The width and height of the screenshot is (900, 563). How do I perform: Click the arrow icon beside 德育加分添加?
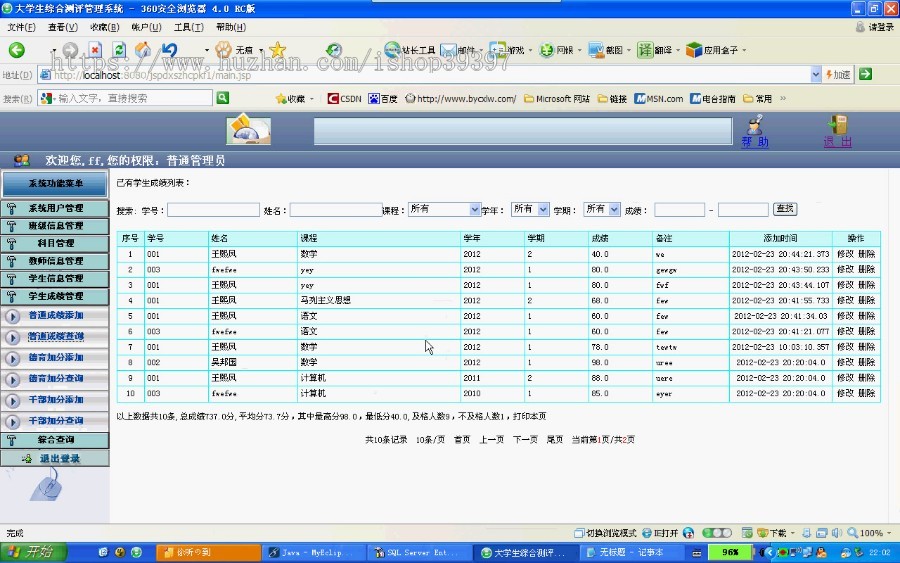click(12, 359)
